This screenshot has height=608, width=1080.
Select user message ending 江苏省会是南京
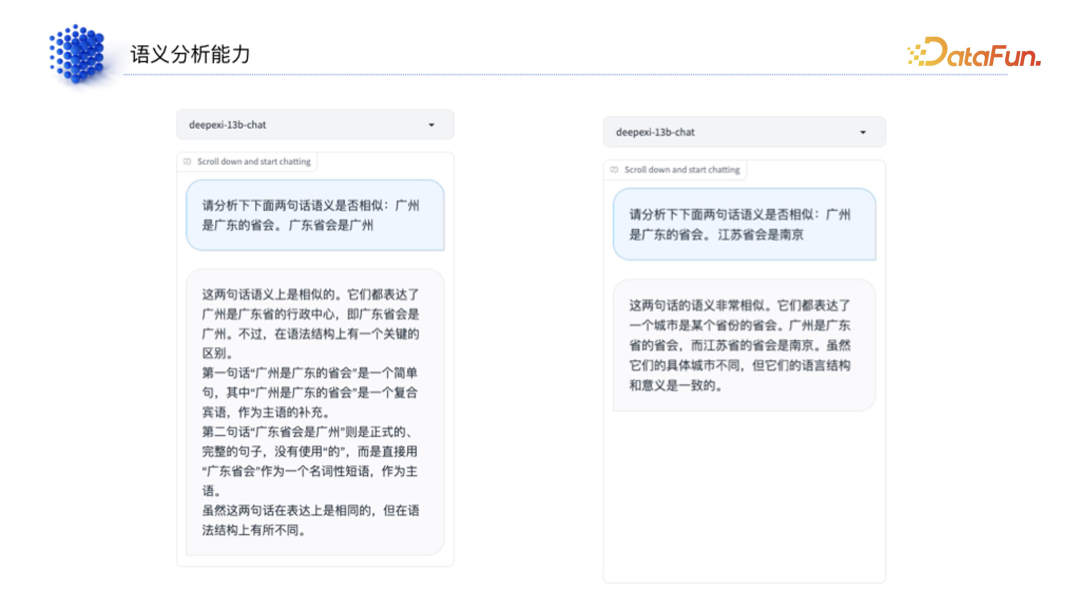point(745,224)
